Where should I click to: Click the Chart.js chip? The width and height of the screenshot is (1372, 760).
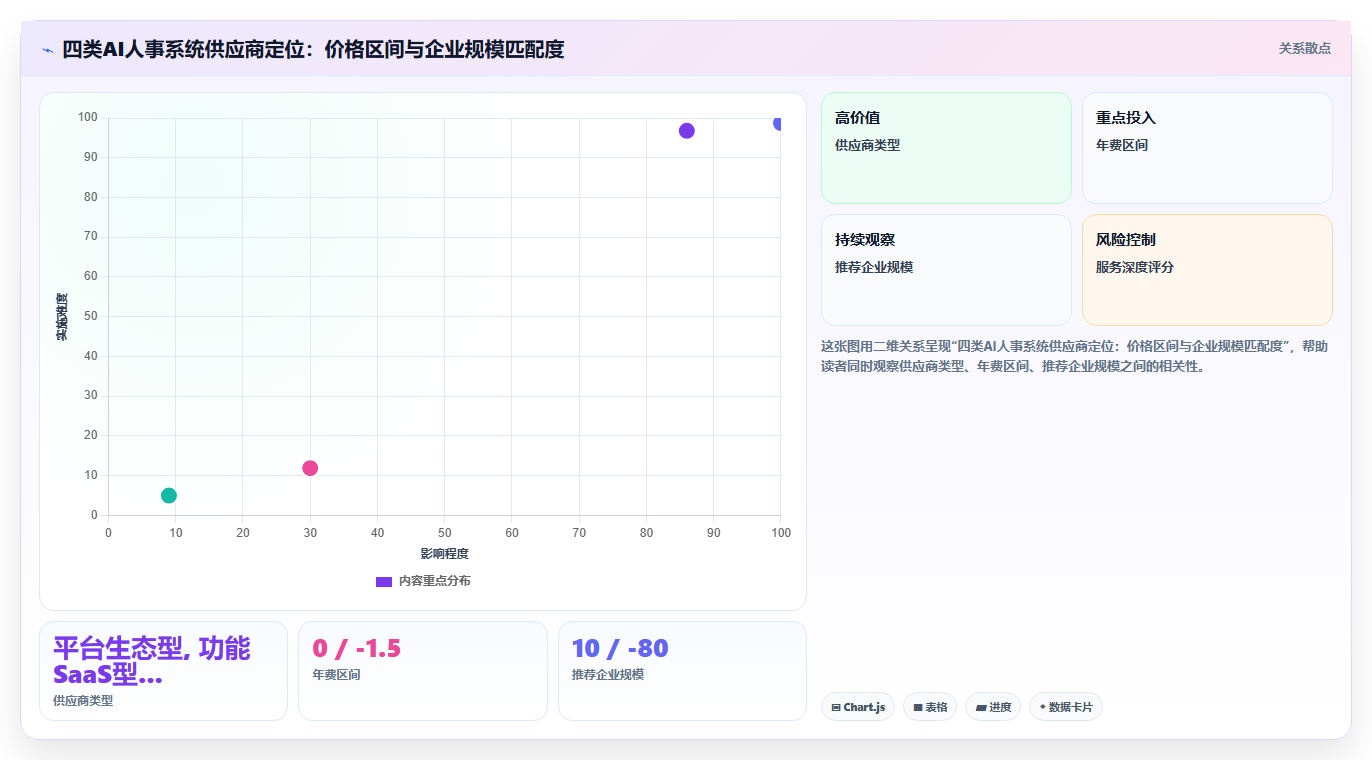click(x=858, y=707)
